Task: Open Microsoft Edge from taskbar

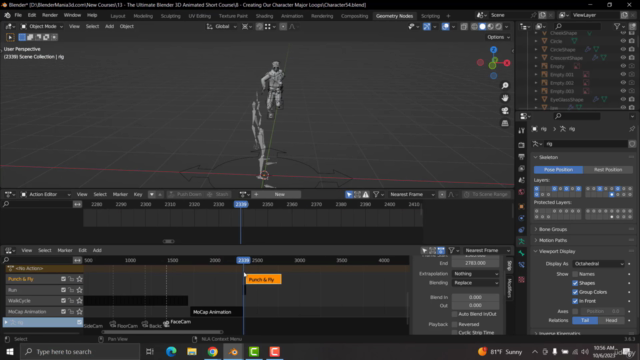Action: 171,351
